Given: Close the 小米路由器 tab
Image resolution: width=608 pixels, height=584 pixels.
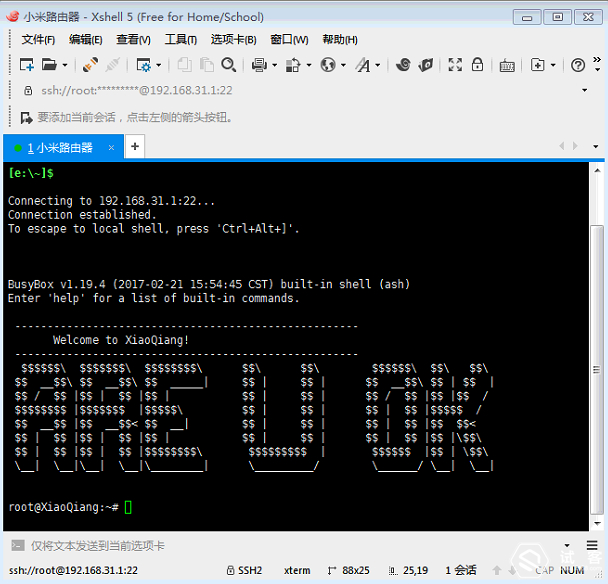Looking at the screenshot, I should point(111,148).
